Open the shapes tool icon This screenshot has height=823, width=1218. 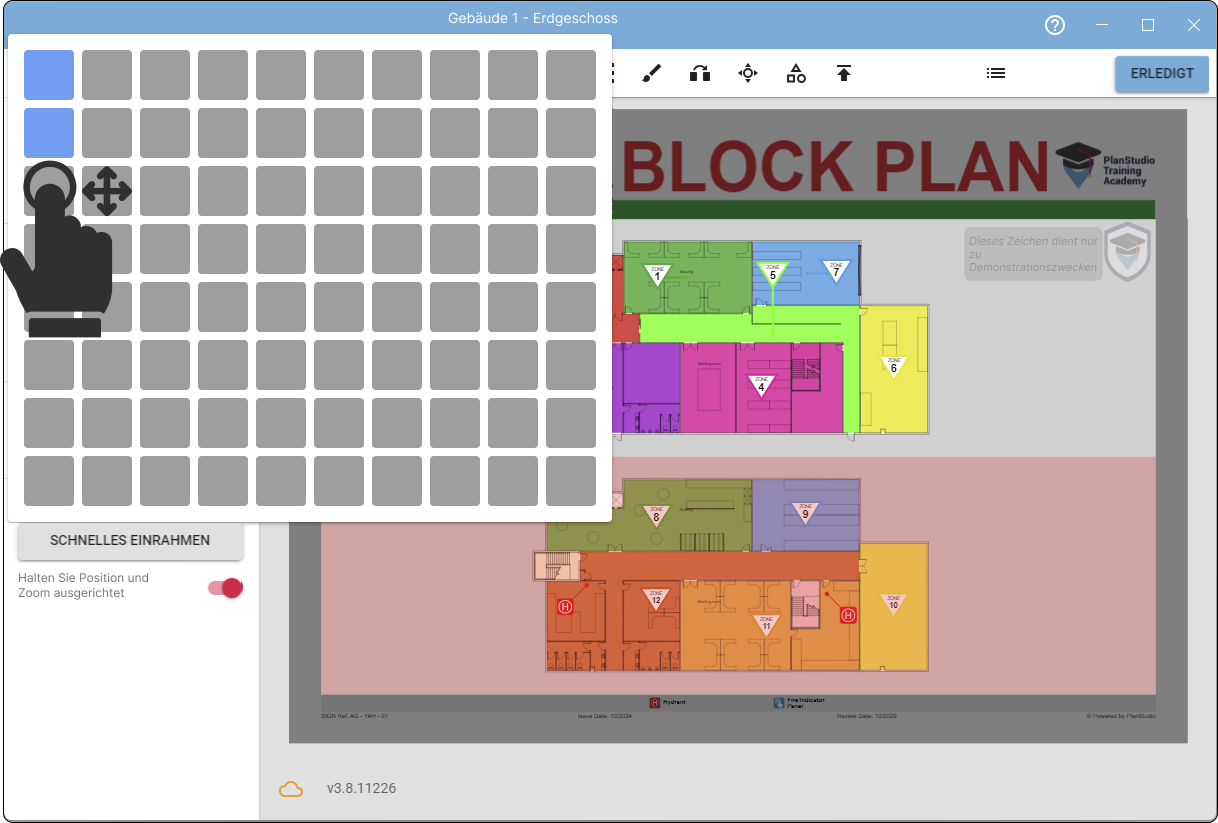(x=796, y=73)
